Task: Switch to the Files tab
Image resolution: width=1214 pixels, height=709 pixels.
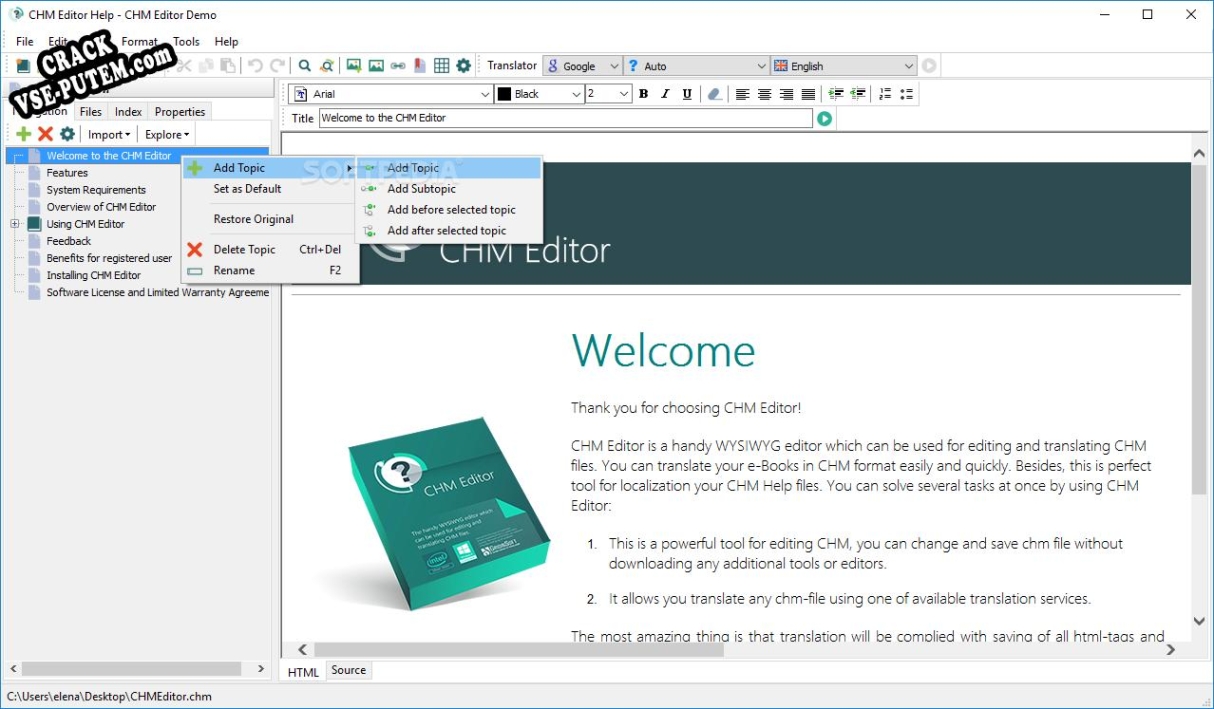Action: pyautogui.click(x=91, y=112)
